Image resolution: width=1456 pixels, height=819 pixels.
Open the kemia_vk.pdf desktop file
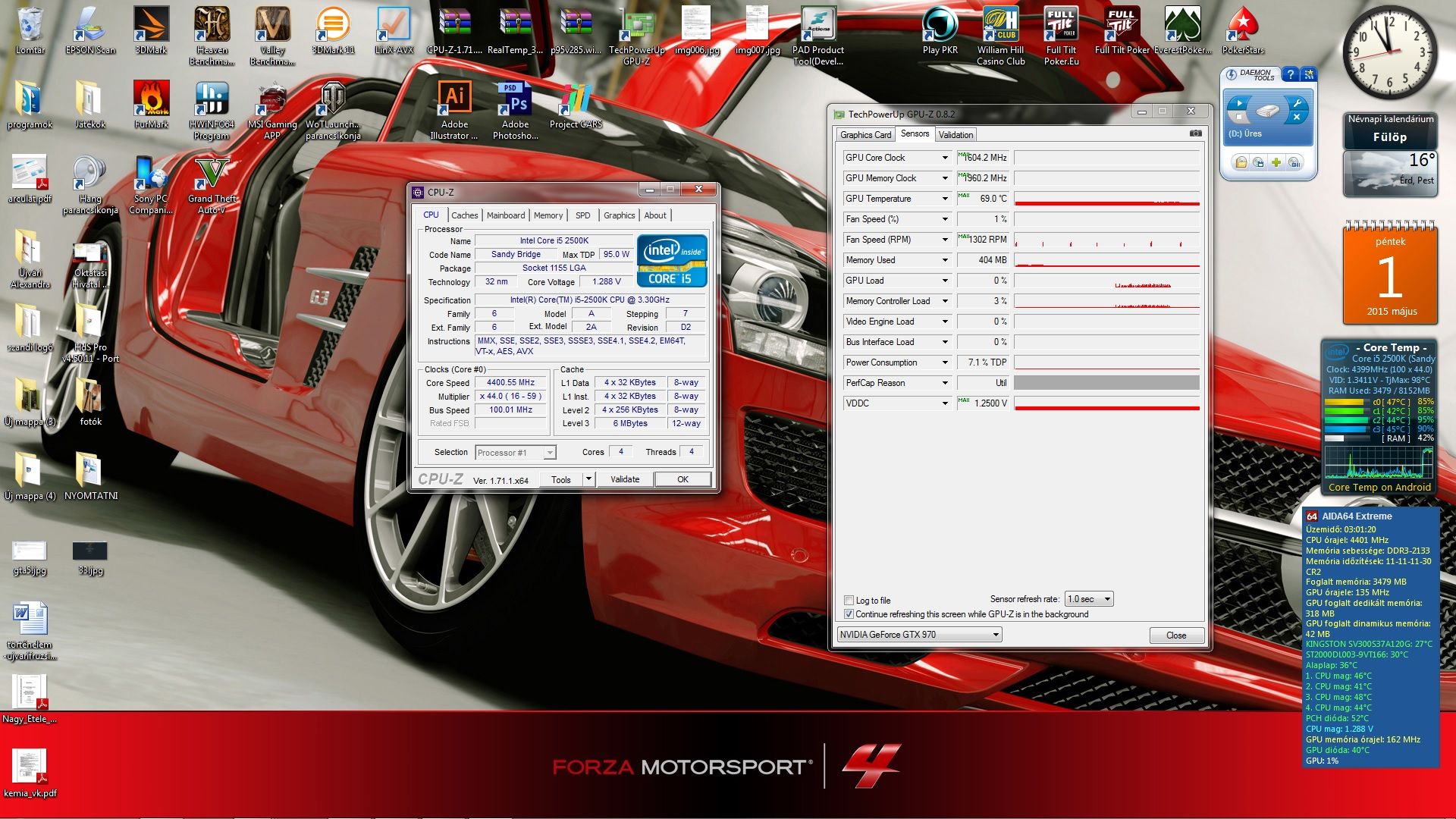tap(30, 773)
